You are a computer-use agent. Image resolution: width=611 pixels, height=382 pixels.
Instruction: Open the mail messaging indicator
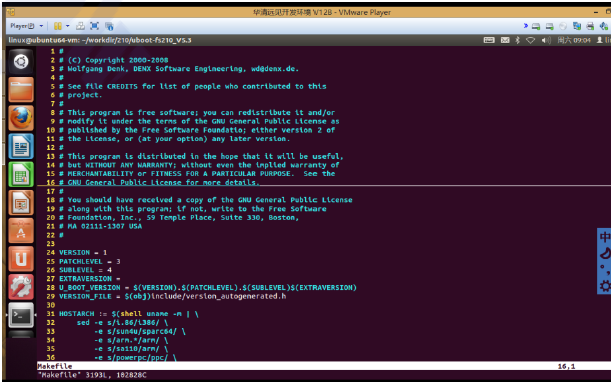505,40
